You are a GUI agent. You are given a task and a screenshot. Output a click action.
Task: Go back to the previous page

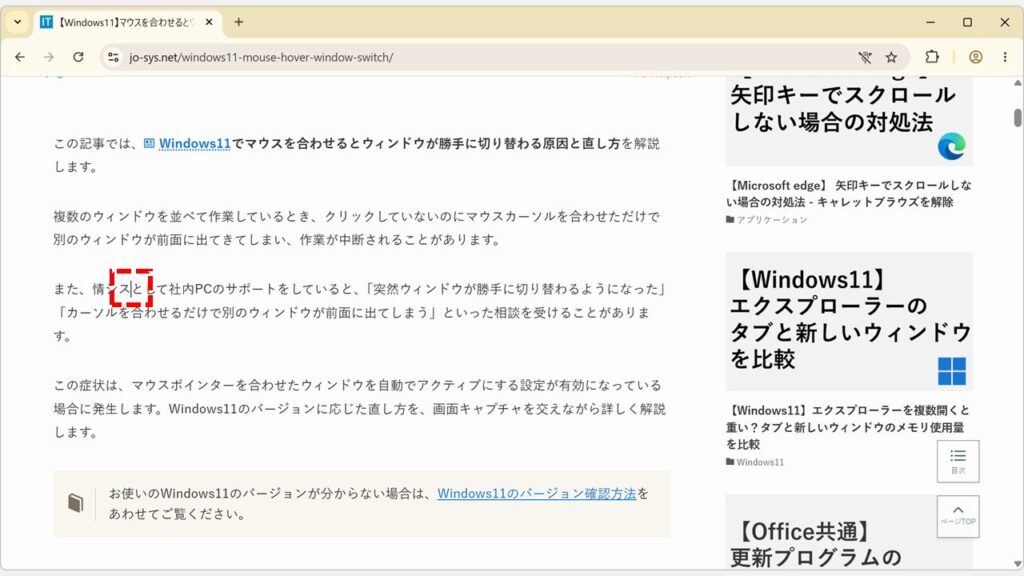20,57
